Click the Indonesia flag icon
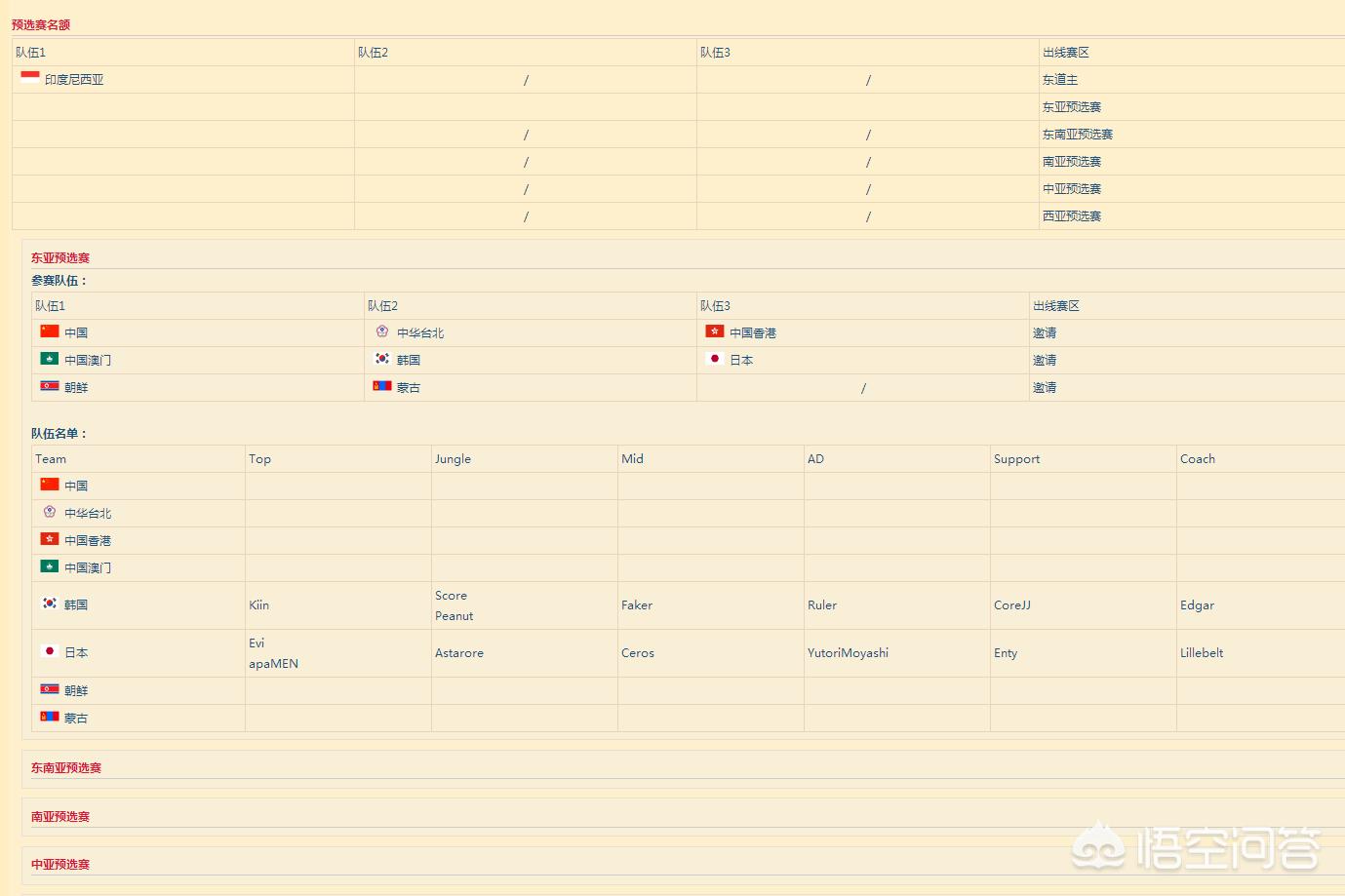 pyautogui.click(x=30, y=78)
